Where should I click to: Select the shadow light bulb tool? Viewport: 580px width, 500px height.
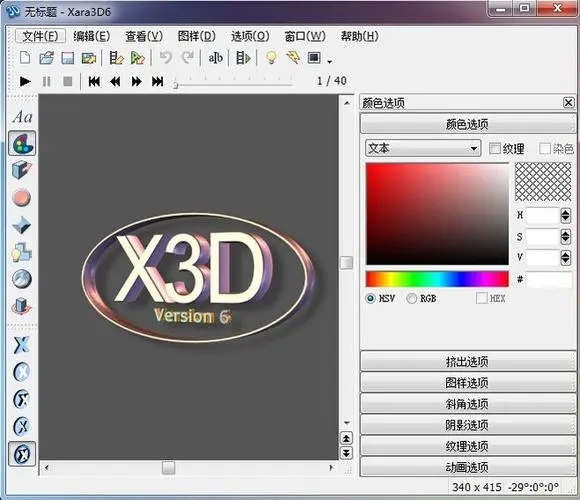(x=21, y=252)
